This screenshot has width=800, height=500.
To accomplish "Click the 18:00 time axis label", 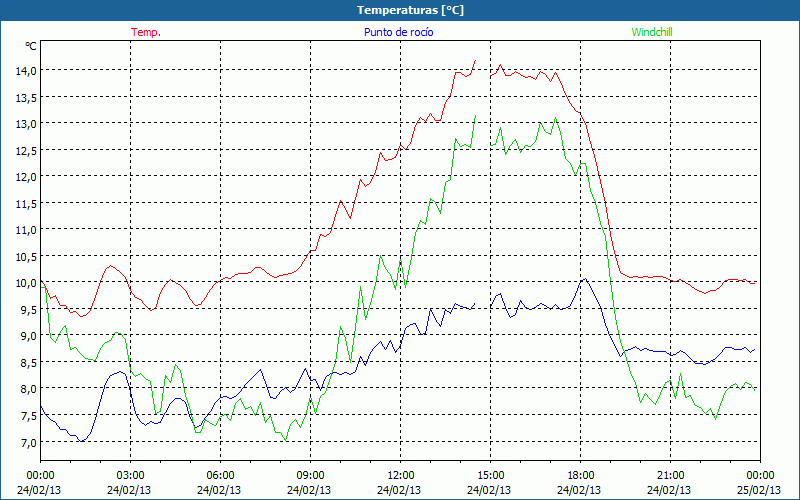I will click(581, 476).
